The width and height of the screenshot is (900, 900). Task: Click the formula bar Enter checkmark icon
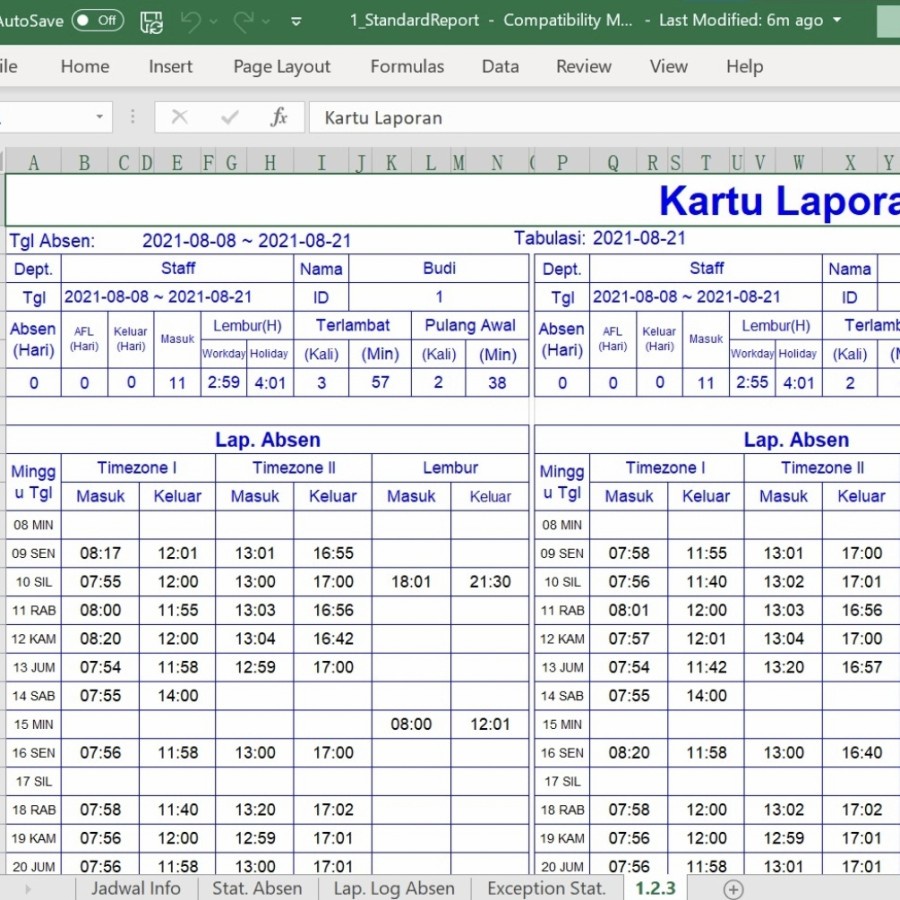tap(230, 118)
